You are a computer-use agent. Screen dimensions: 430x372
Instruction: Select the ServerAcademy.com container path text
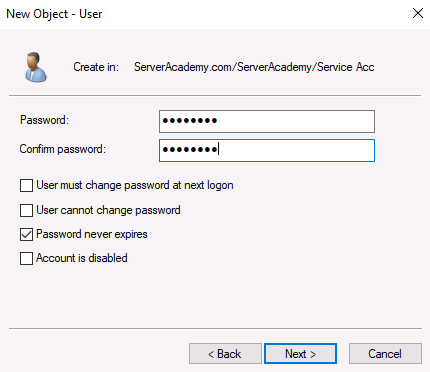(254, 67)
